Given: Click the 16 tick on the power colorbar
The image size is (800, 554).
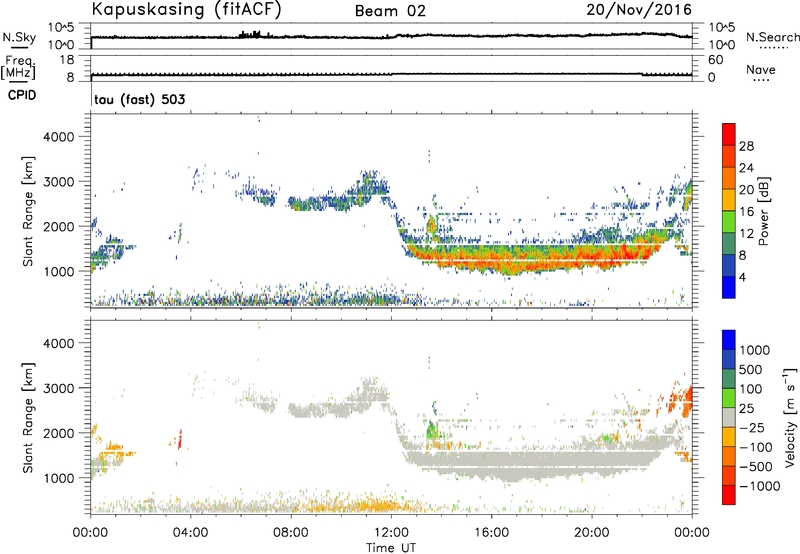Looking at the screenshot, I should point(746,212).
